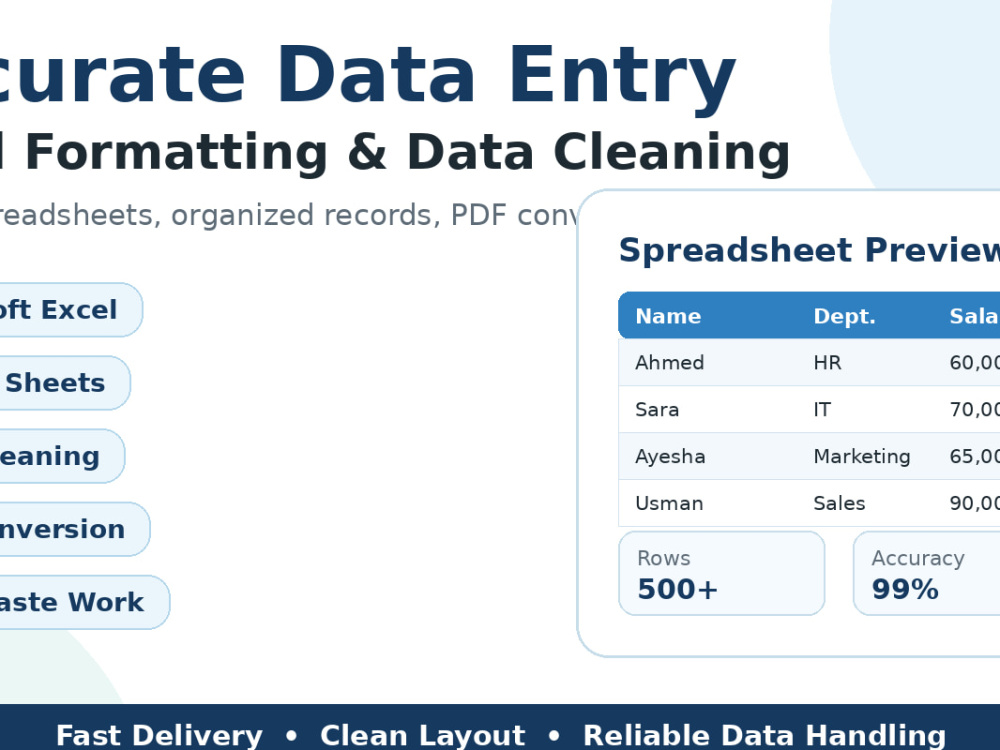The width and height of the screenshot is (1000, 750).
Task: Click the 'Excel' pill label
Action: pyautogui.click(x=70, y=310)
